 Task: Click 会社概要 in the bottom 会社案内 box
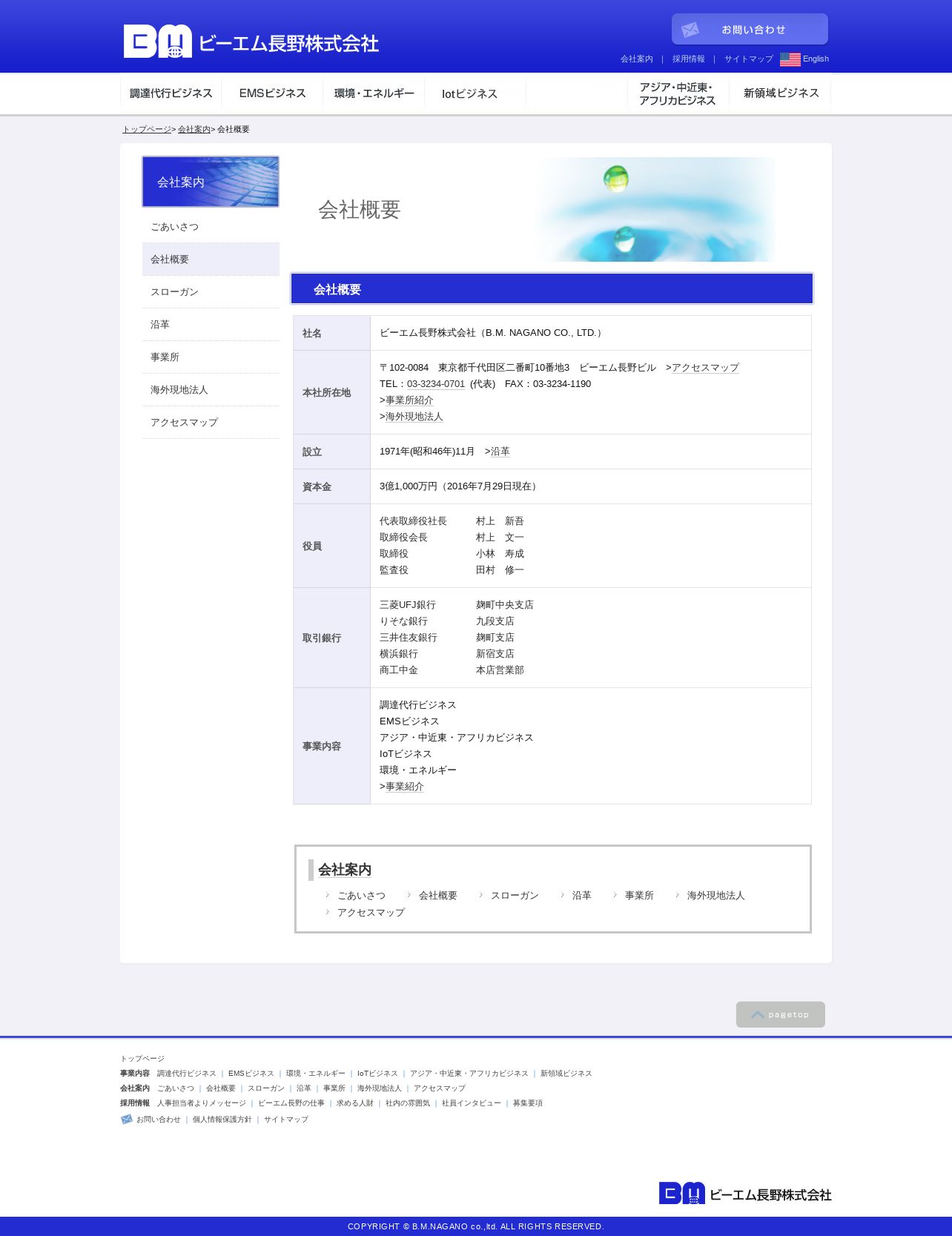pyautogui.click(x=438, y=896)
